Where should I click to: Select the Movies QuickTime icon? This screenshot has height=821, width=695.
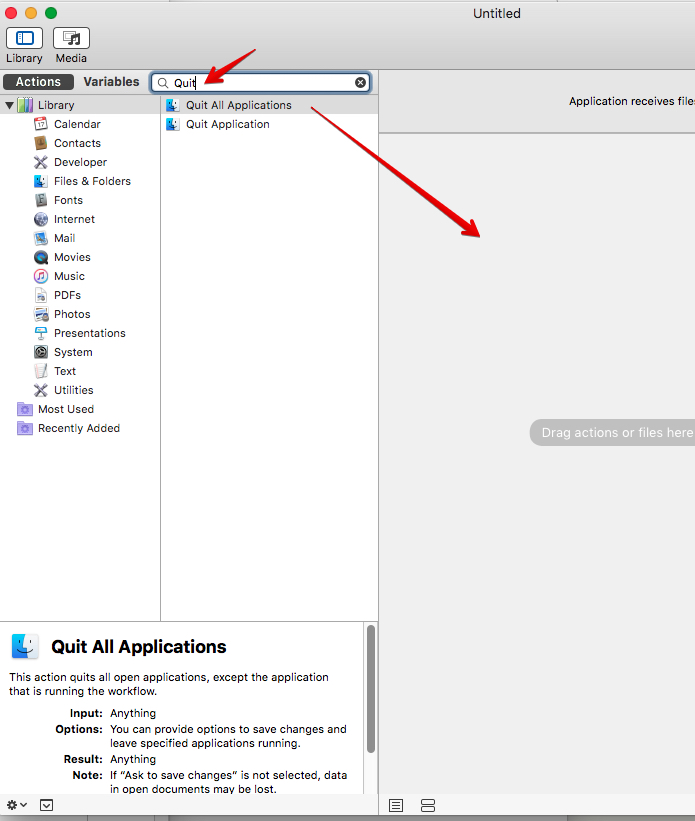41,257
